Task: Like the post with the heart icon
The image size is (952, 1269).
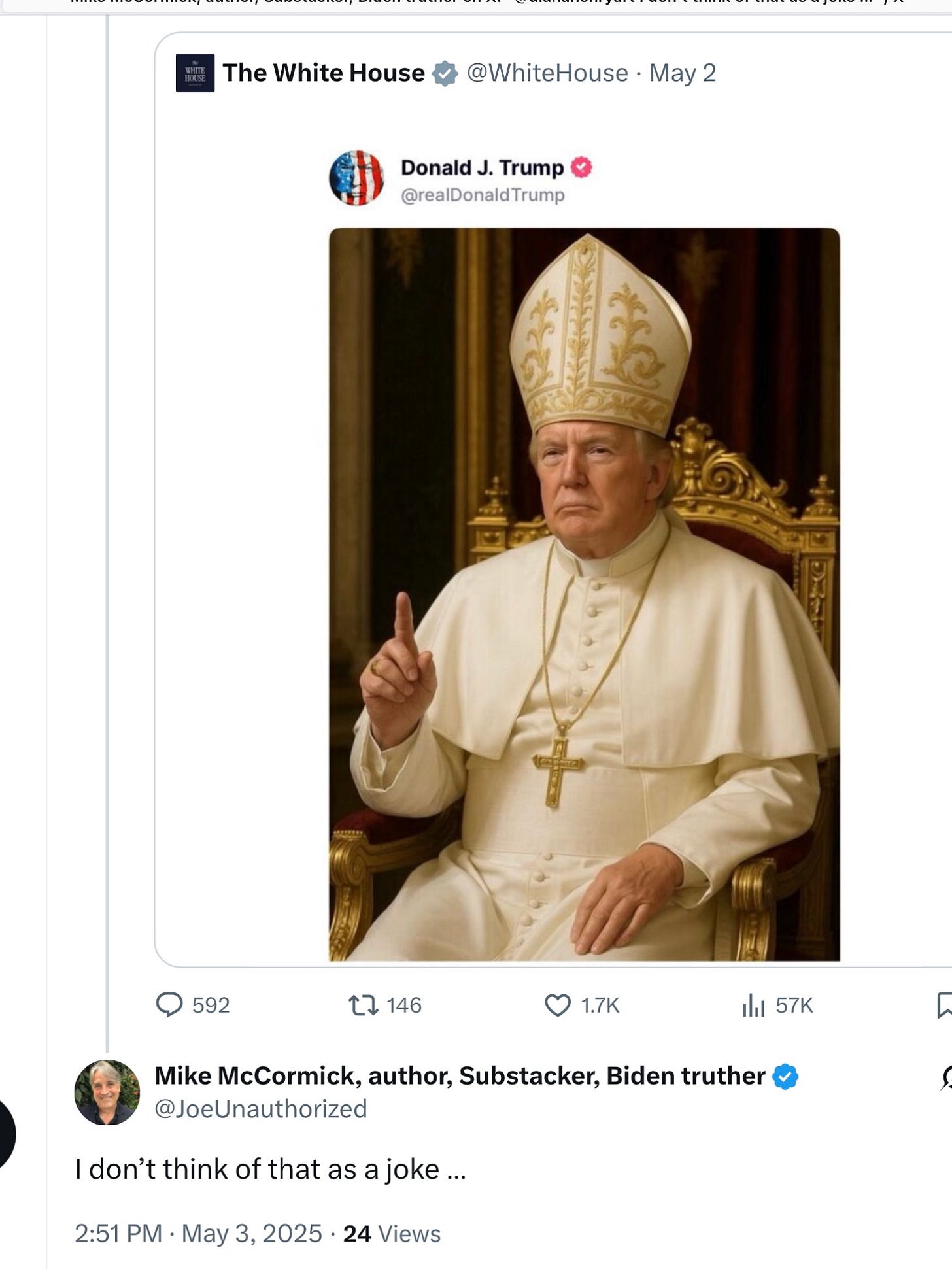Action: [x=557, y=1005]
